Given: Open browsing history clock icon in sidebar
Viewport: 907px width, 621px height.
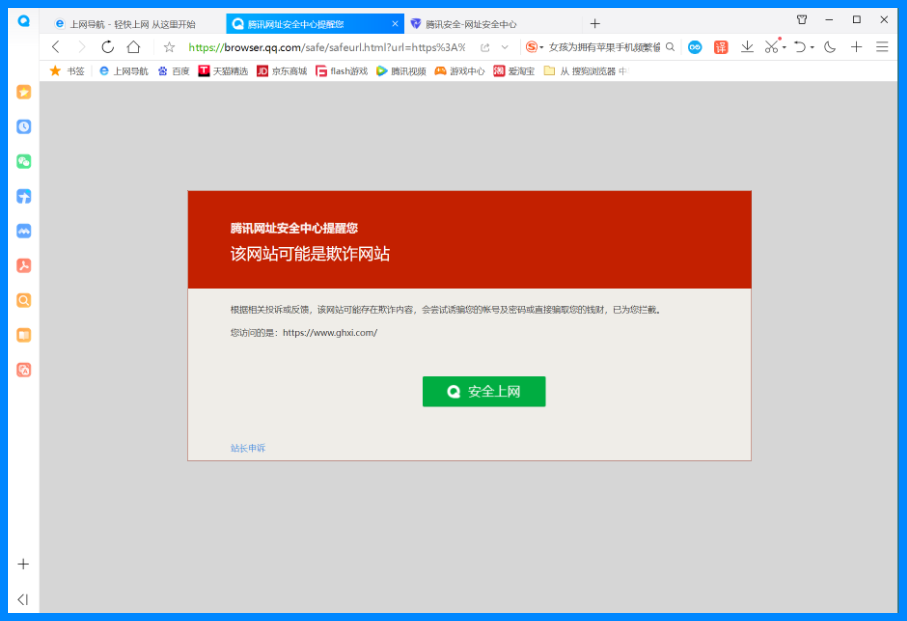Looking at the screenshot, I should coord(22,126).
